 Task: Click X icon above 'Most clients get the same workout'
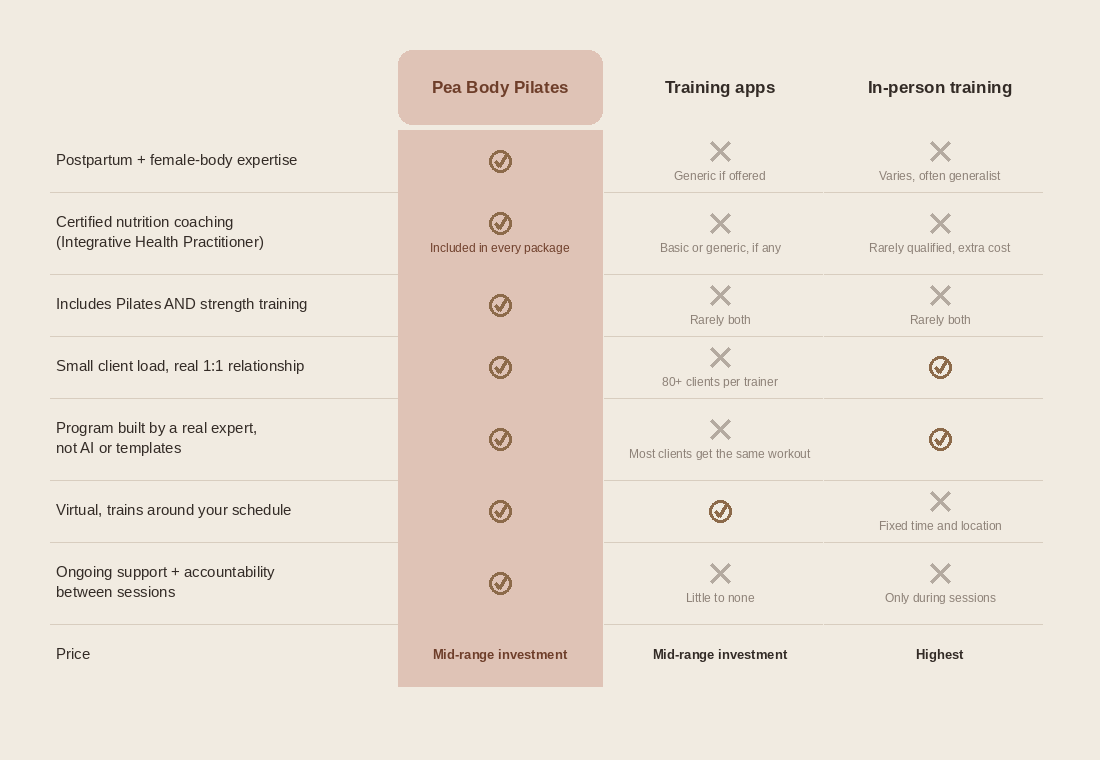tap(720, 430)
